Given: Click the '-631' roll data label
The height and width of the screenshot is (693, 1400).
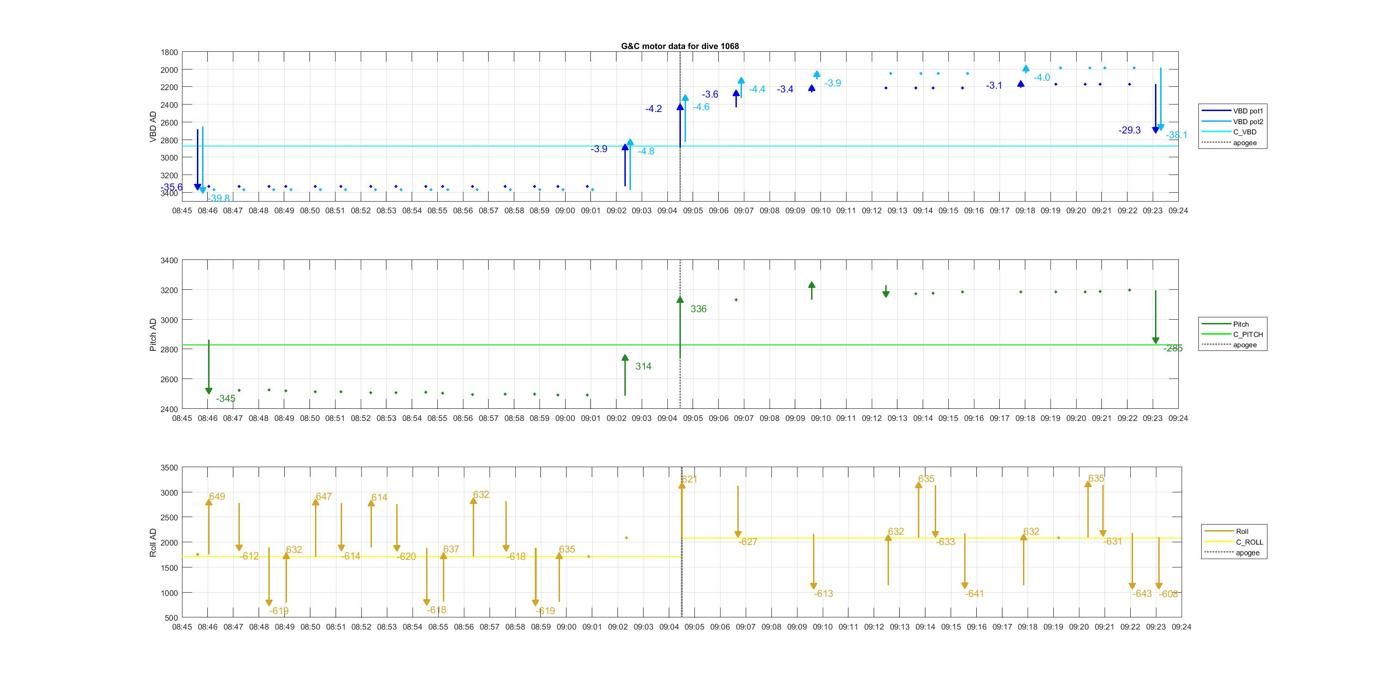Looking at the screenshot, I should pyautogui.click(x=1113, y=541).
